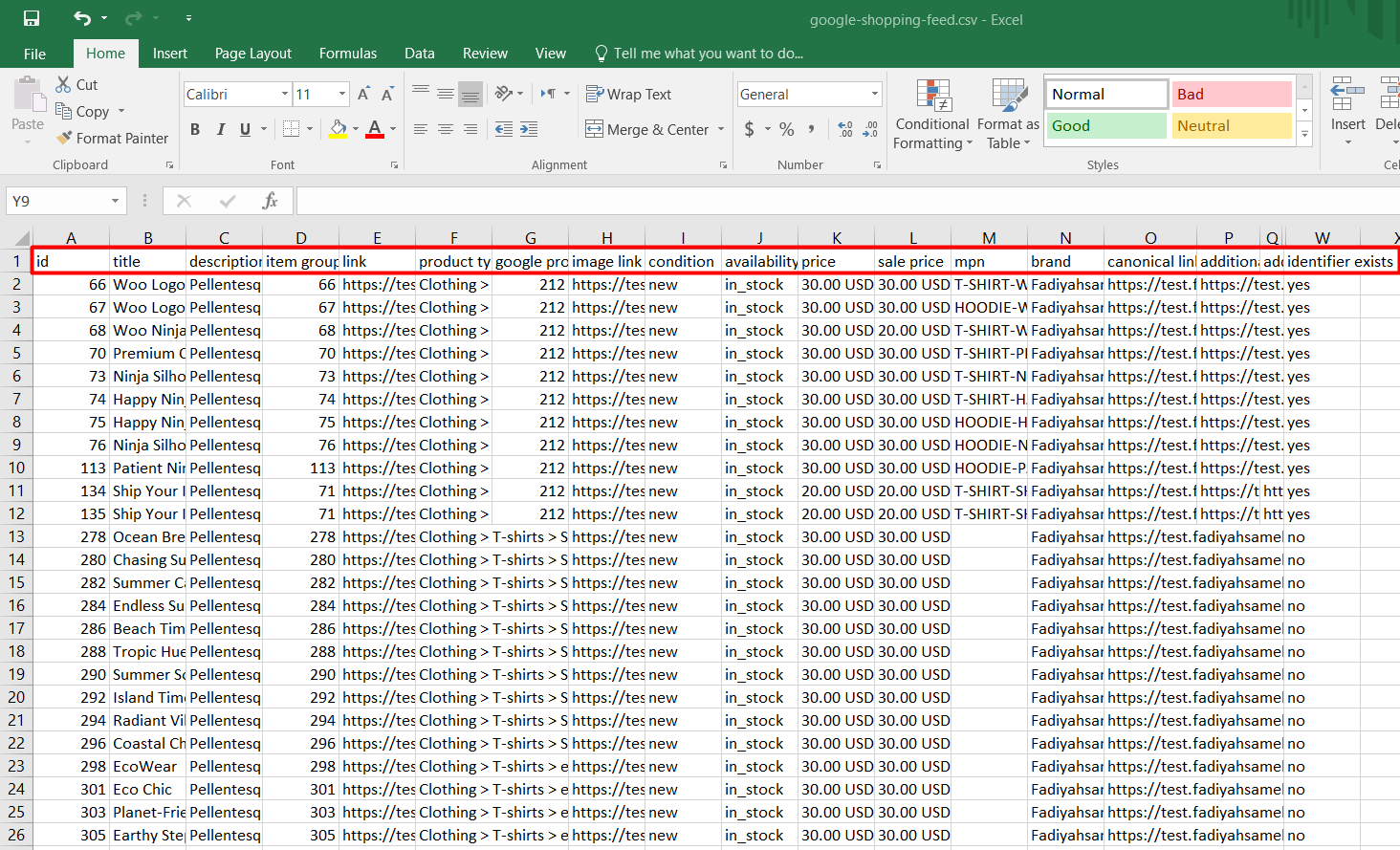
Task: Click the Cut button
Action: pos(77,84)
